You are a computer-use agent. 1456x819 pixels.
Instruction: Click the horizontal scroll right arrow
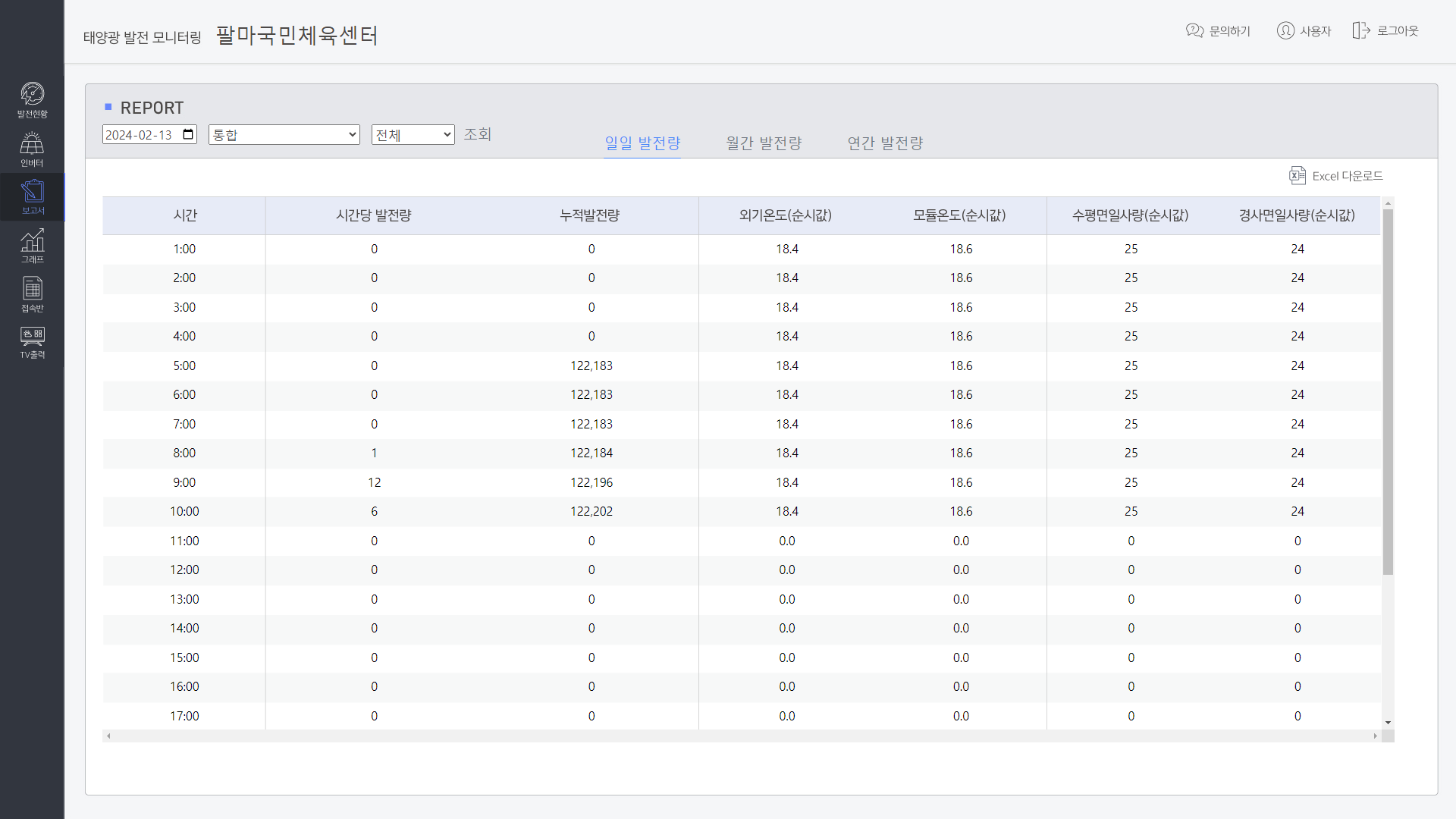(1375, 736)
